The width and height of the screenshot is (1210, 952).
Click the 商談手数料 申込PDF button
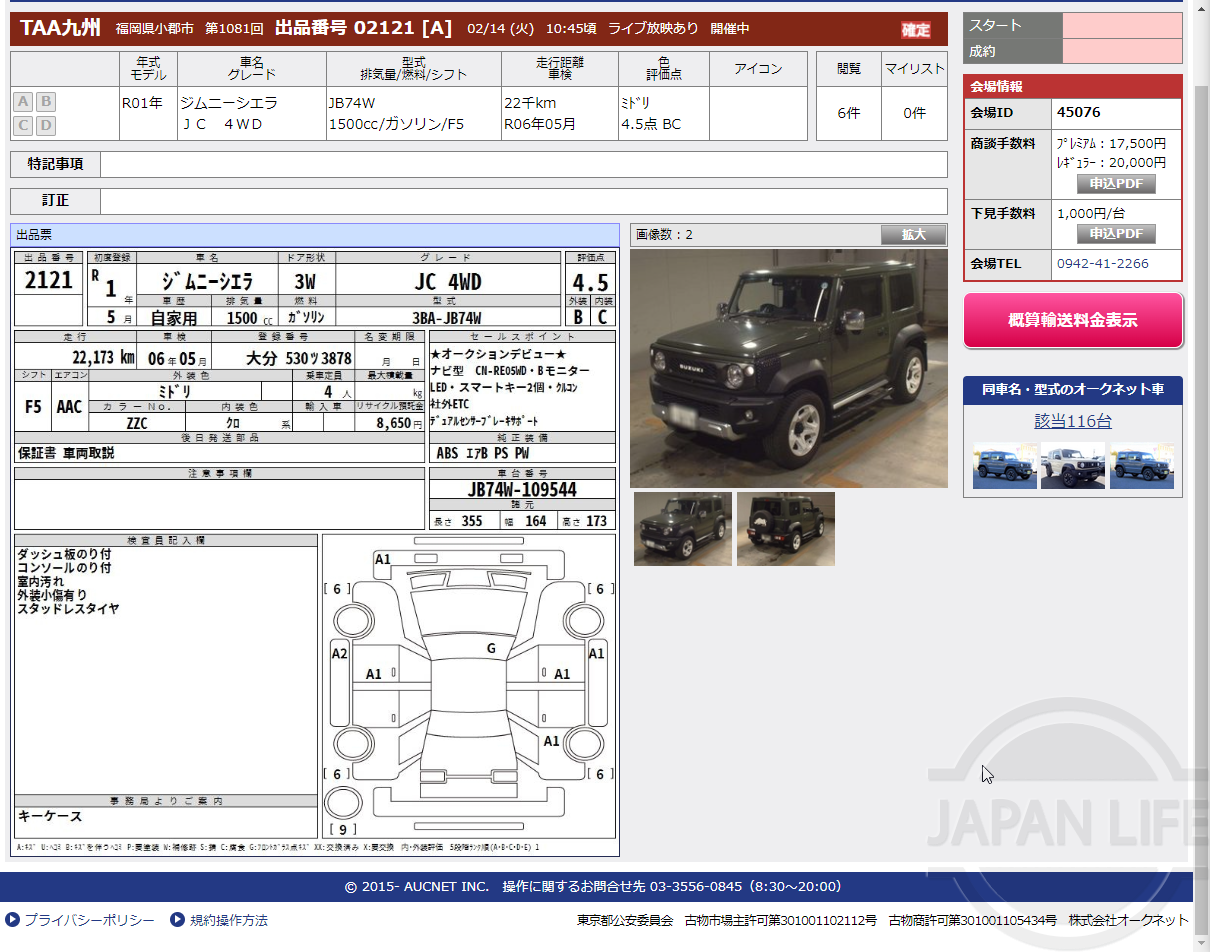(1116, 184)
